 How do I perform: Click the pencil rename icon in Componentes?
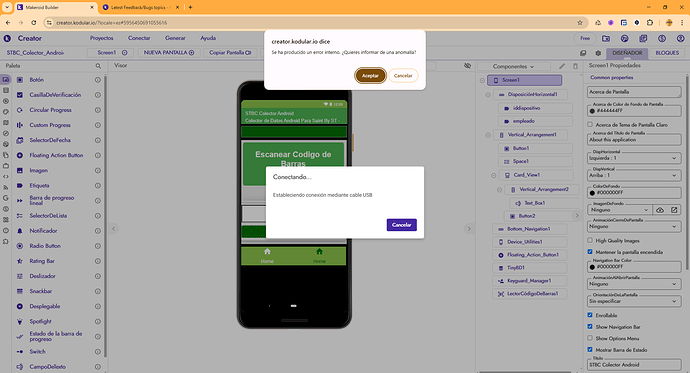coord(562,66)
